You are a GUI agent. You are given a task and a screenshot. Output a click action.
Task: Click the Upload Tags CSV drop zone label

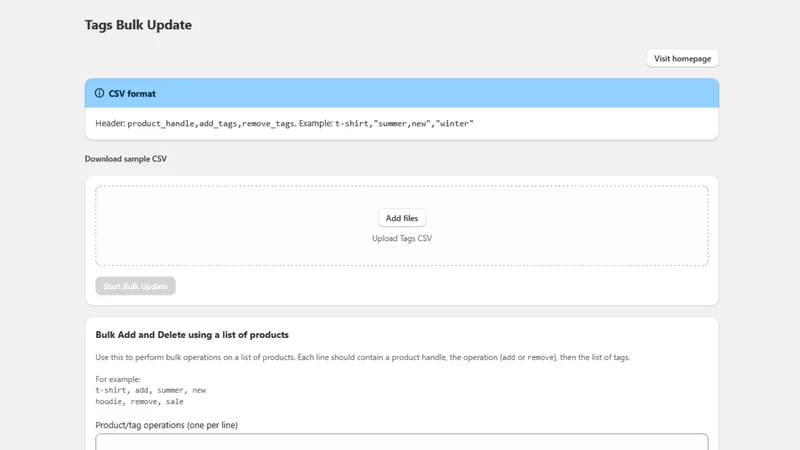point(402,238)
